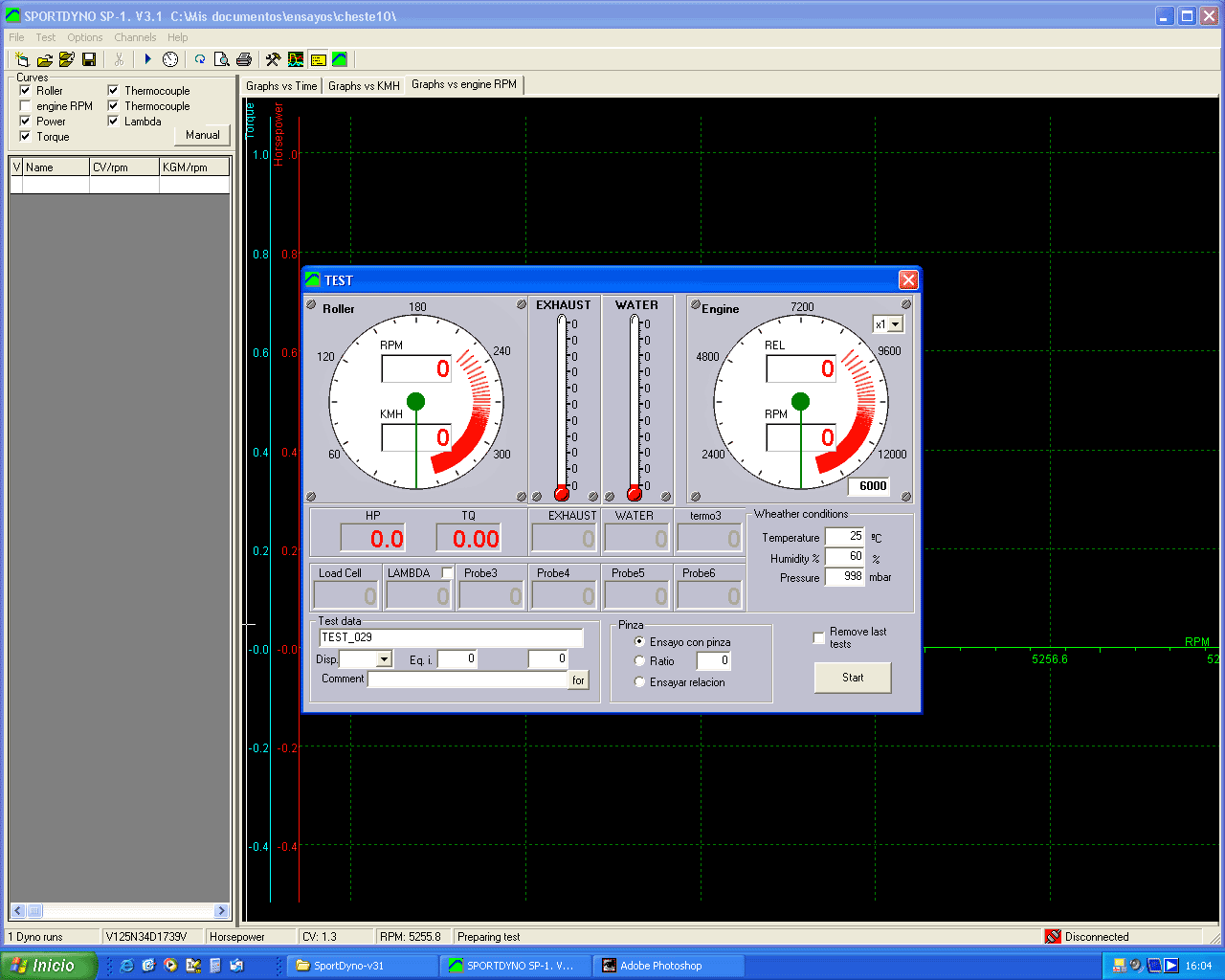Click the 'RPM: 5255.8' status bar text
The image size is (1225, 980).
[x=411, y=937]
